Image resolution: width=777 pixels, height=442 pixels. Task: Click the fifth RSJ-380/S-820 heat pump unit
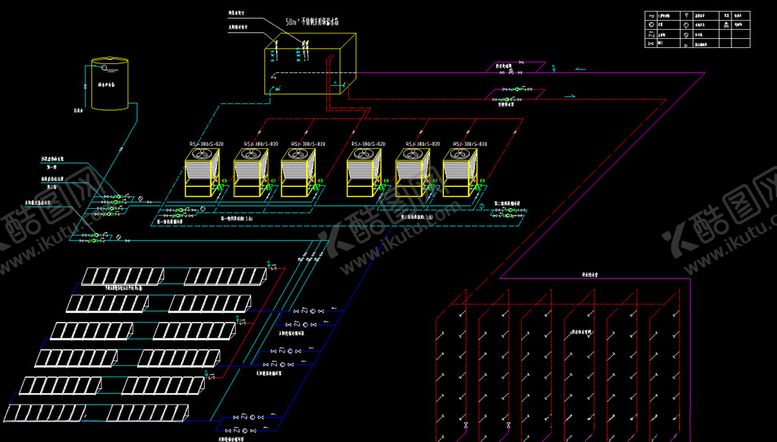click(x=413, y=171)
